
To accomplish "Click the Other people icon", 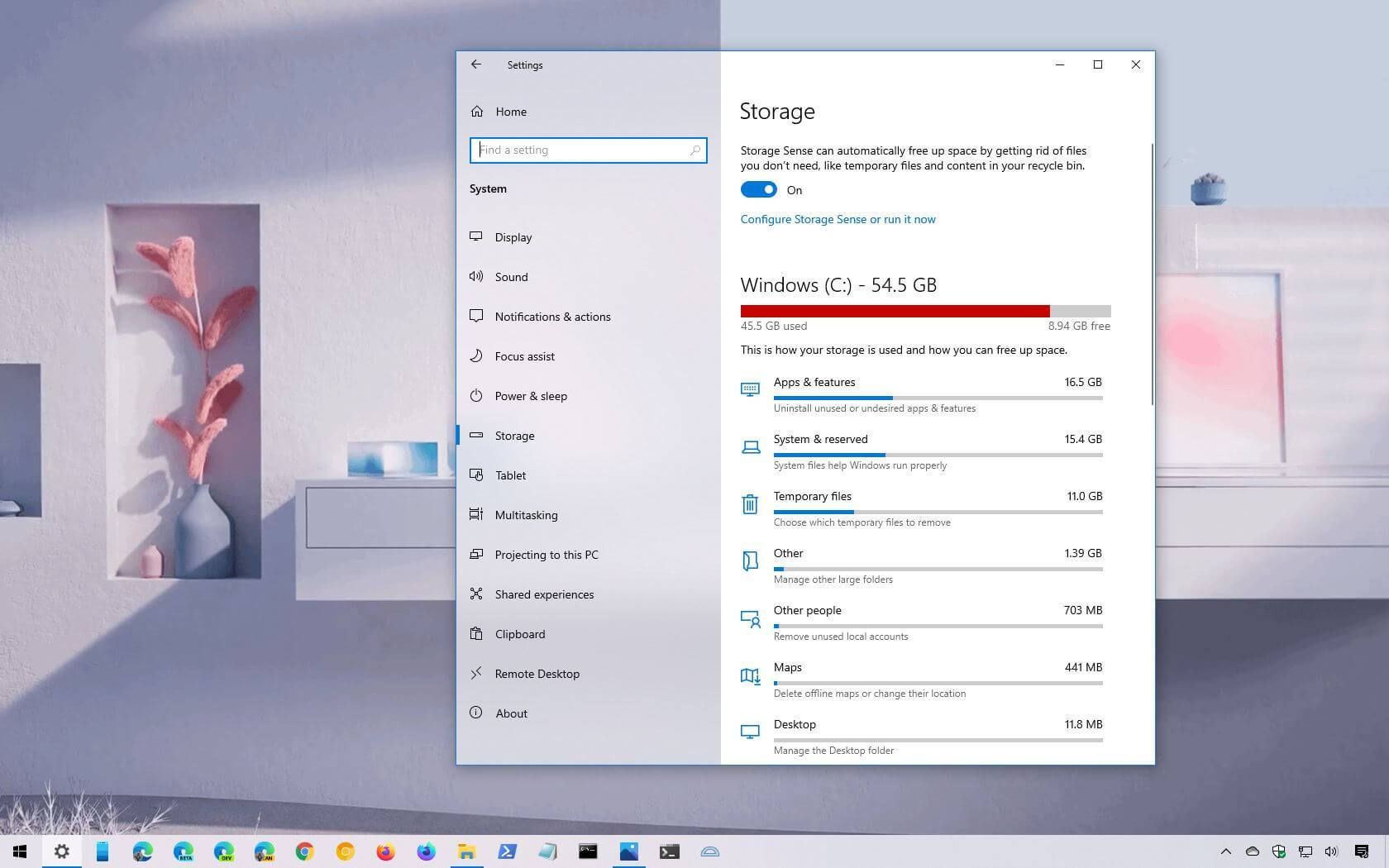I will 750,619.
